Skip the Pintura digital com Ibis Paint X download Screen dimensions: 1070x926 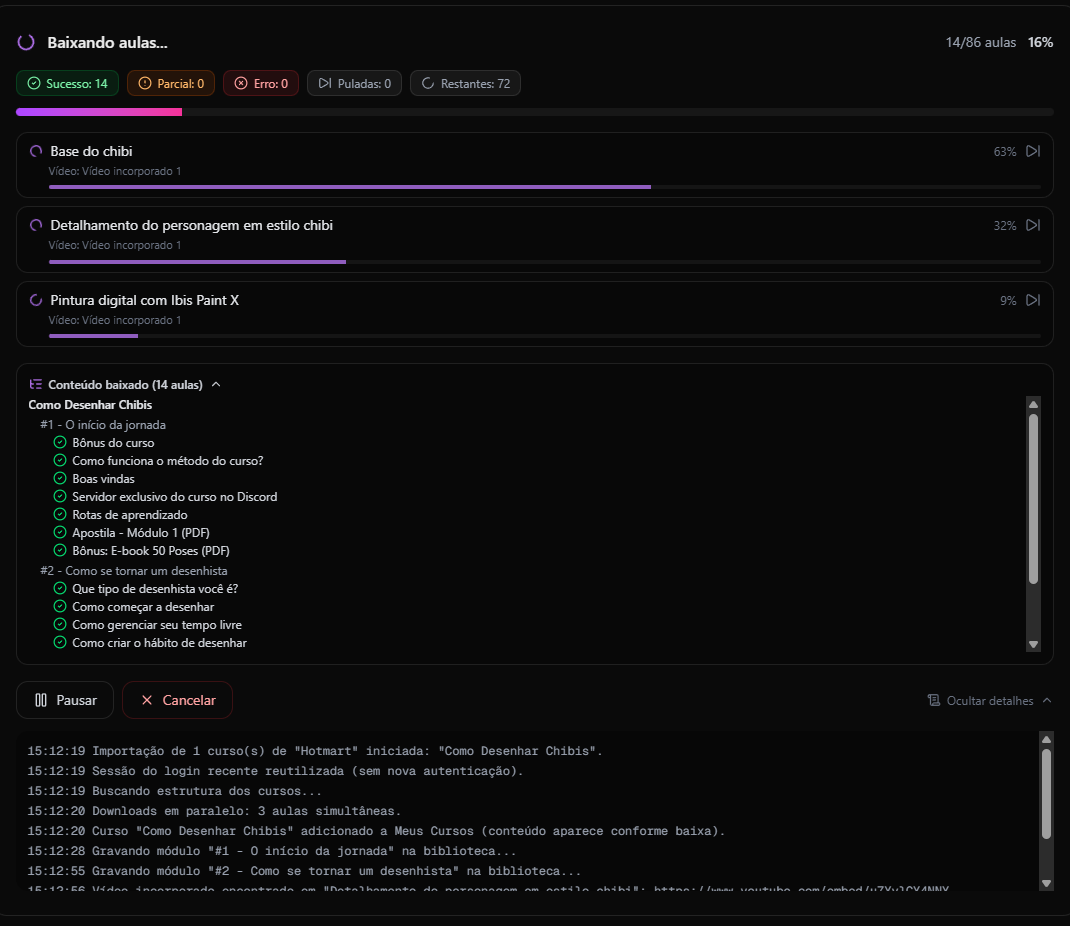click(x=1033, y=300)
